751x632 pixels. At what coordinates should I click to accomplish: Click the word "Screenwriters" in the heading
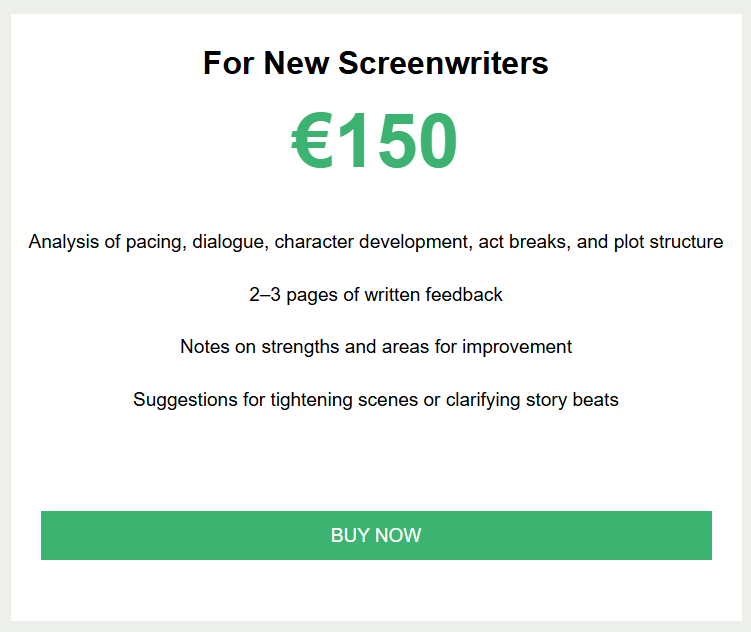coord(443,64)
